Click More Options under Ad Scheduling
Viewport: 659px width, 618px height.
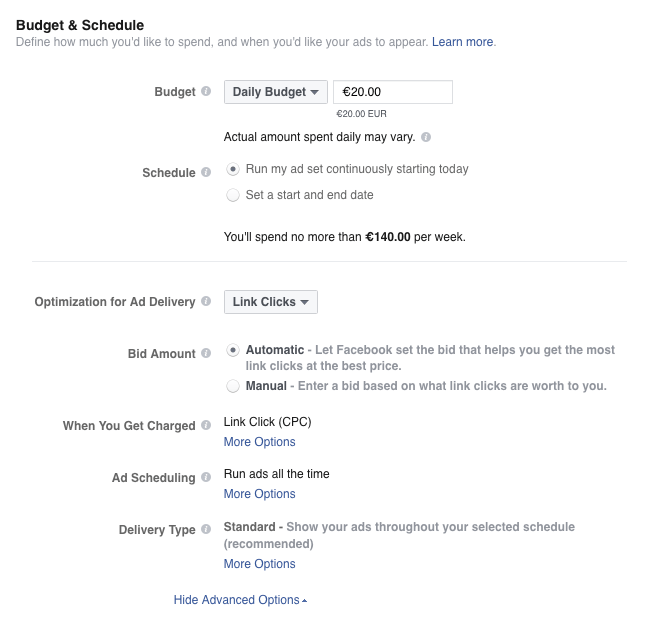(259, 494)
